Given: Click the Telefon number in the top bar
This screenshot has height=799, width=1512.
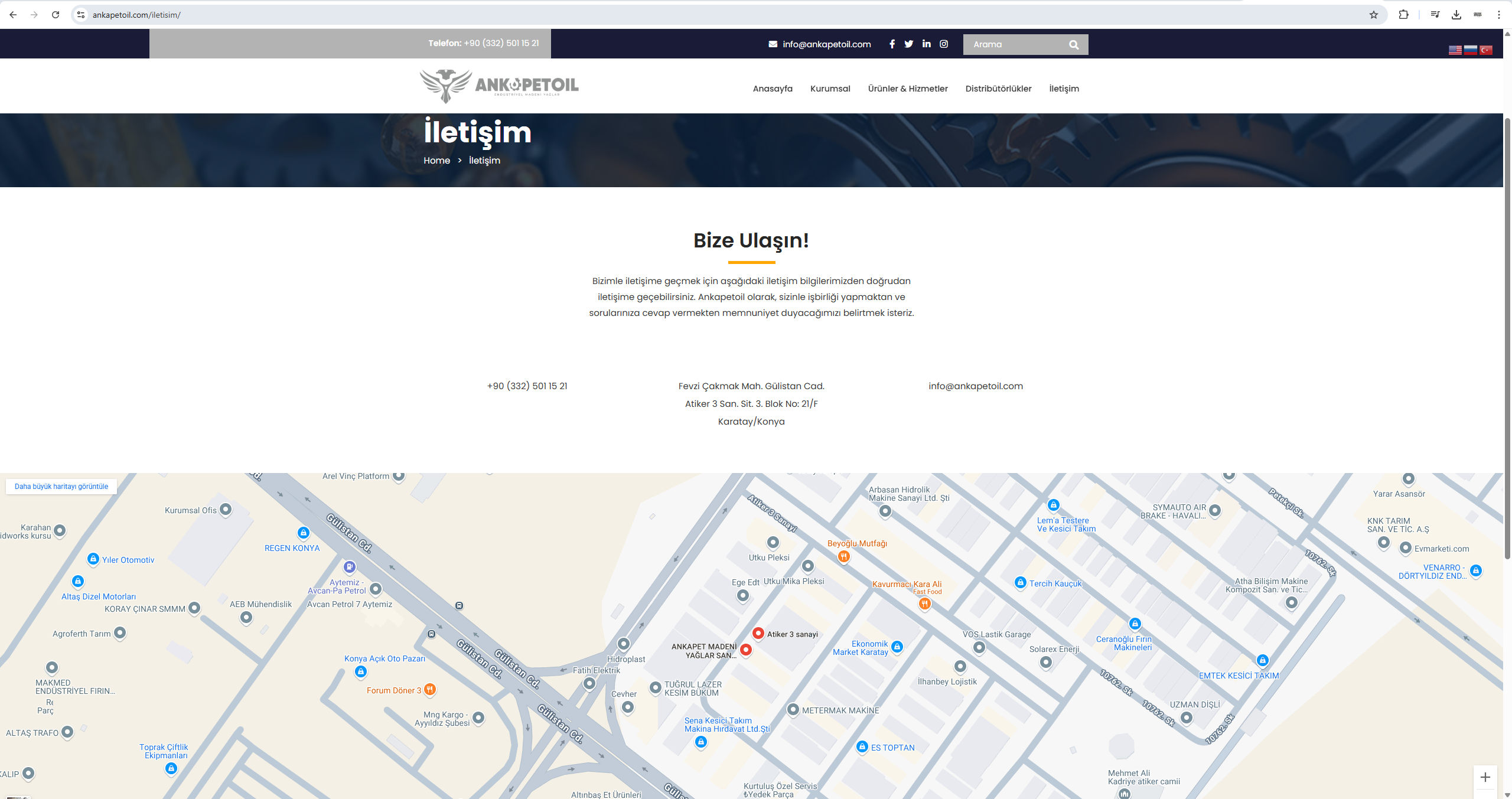Looking at the screenshot, I should (484, 43).
